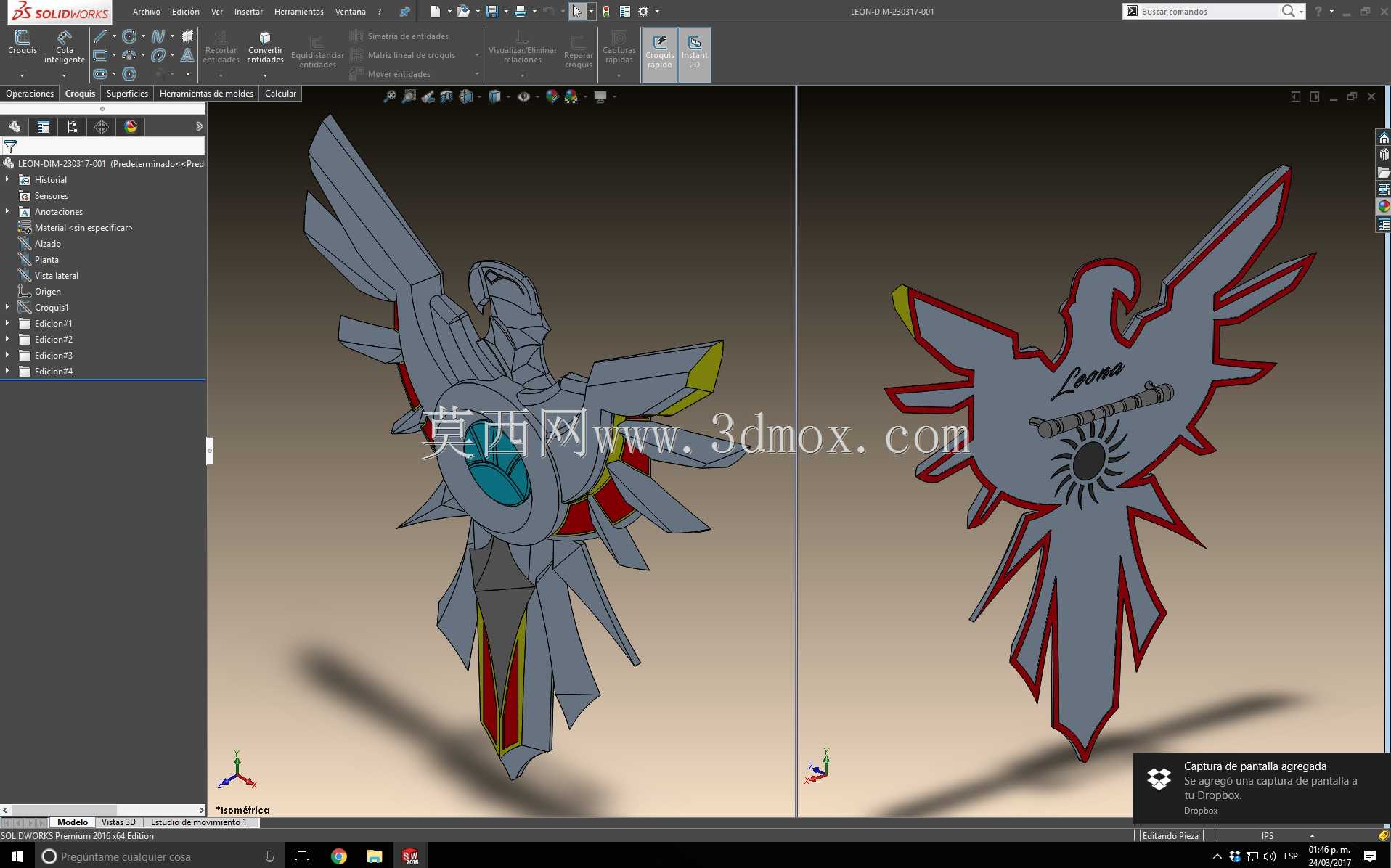Viewport: 1391px width, 868px height.
Task: Select the Alzado plane
Action: [x=48, y=244]
